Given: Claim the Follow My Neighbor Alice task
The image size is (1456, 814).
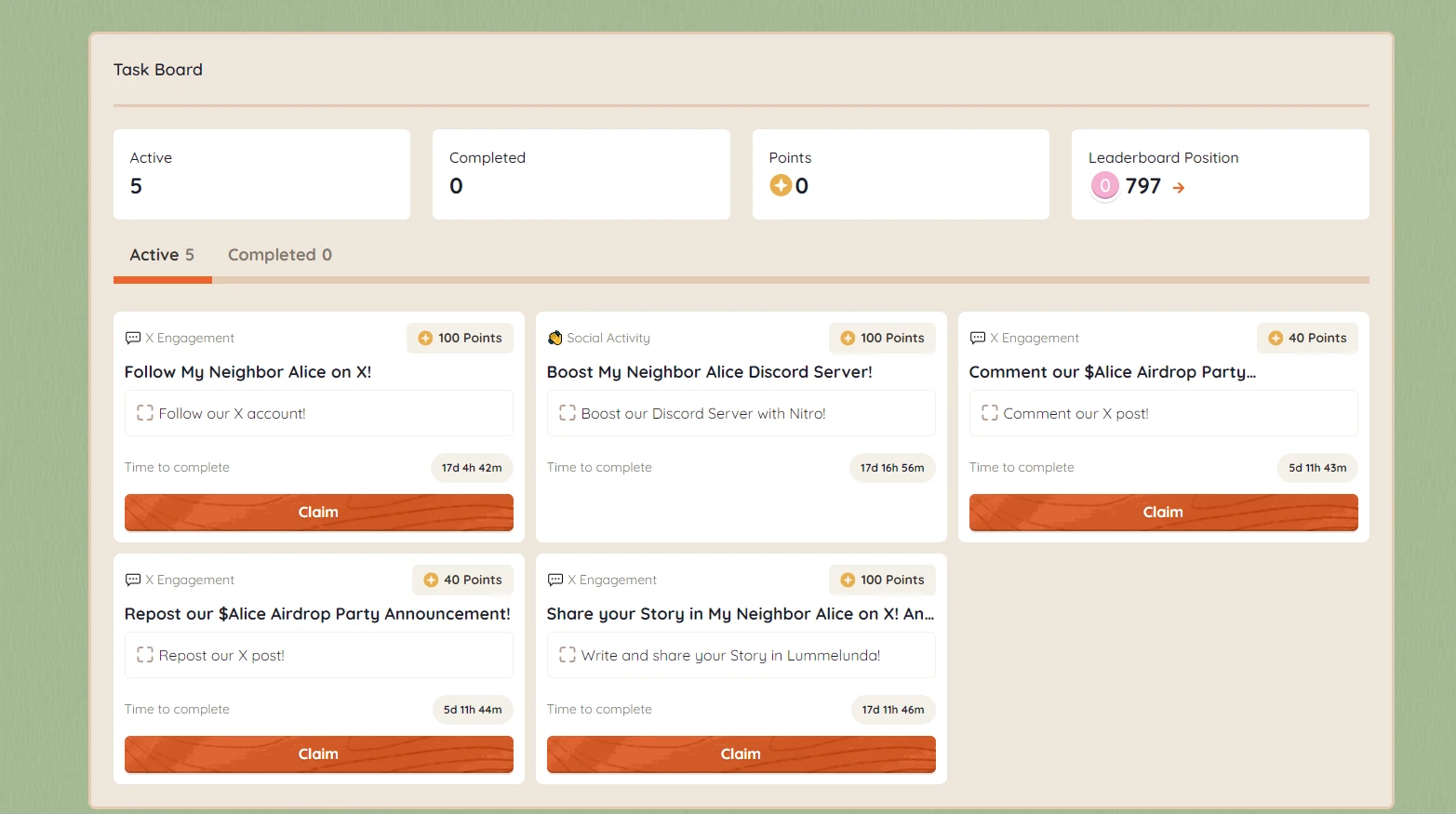Looking at the screenshot, I should [318, 513].
